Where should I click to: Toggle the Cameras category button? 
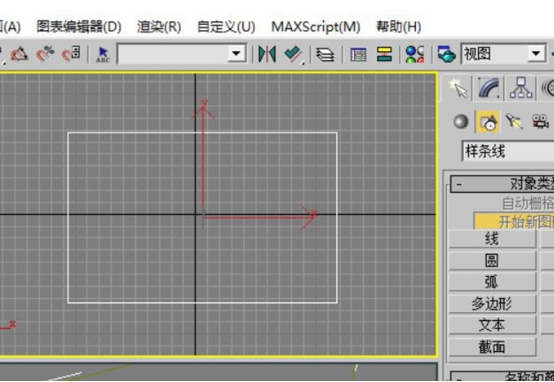[x=540, y=122]
